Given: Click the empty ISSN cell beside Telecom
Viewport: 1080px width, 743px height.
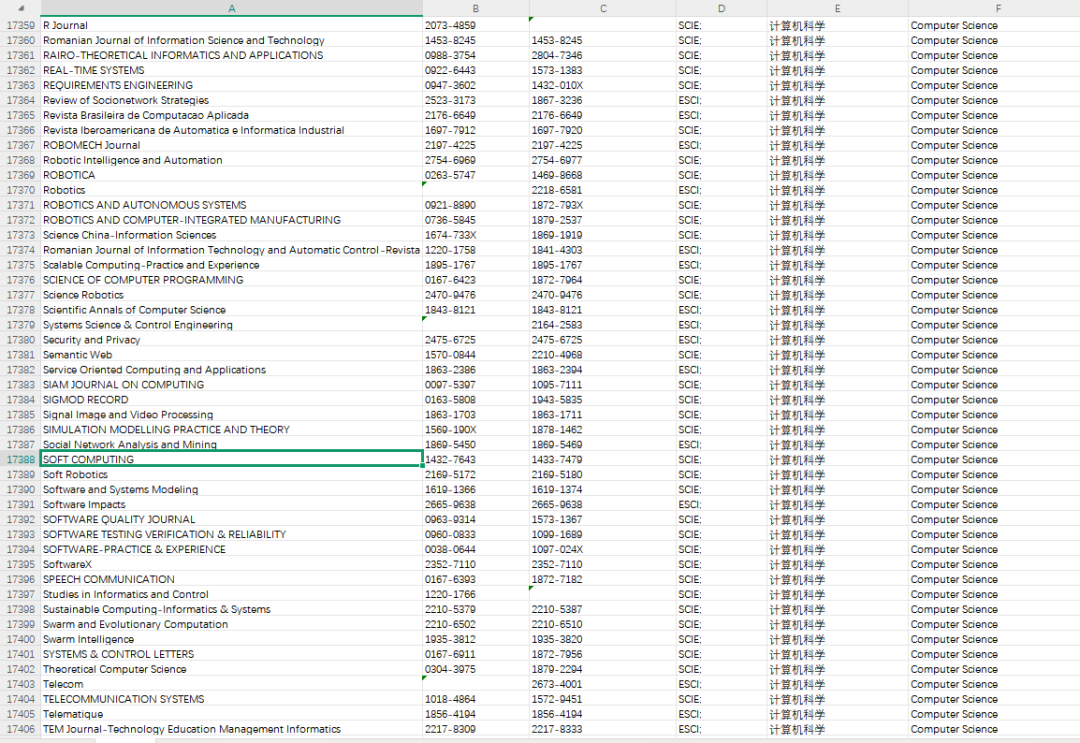Looking at the screenshot, I should pos(475,684).
